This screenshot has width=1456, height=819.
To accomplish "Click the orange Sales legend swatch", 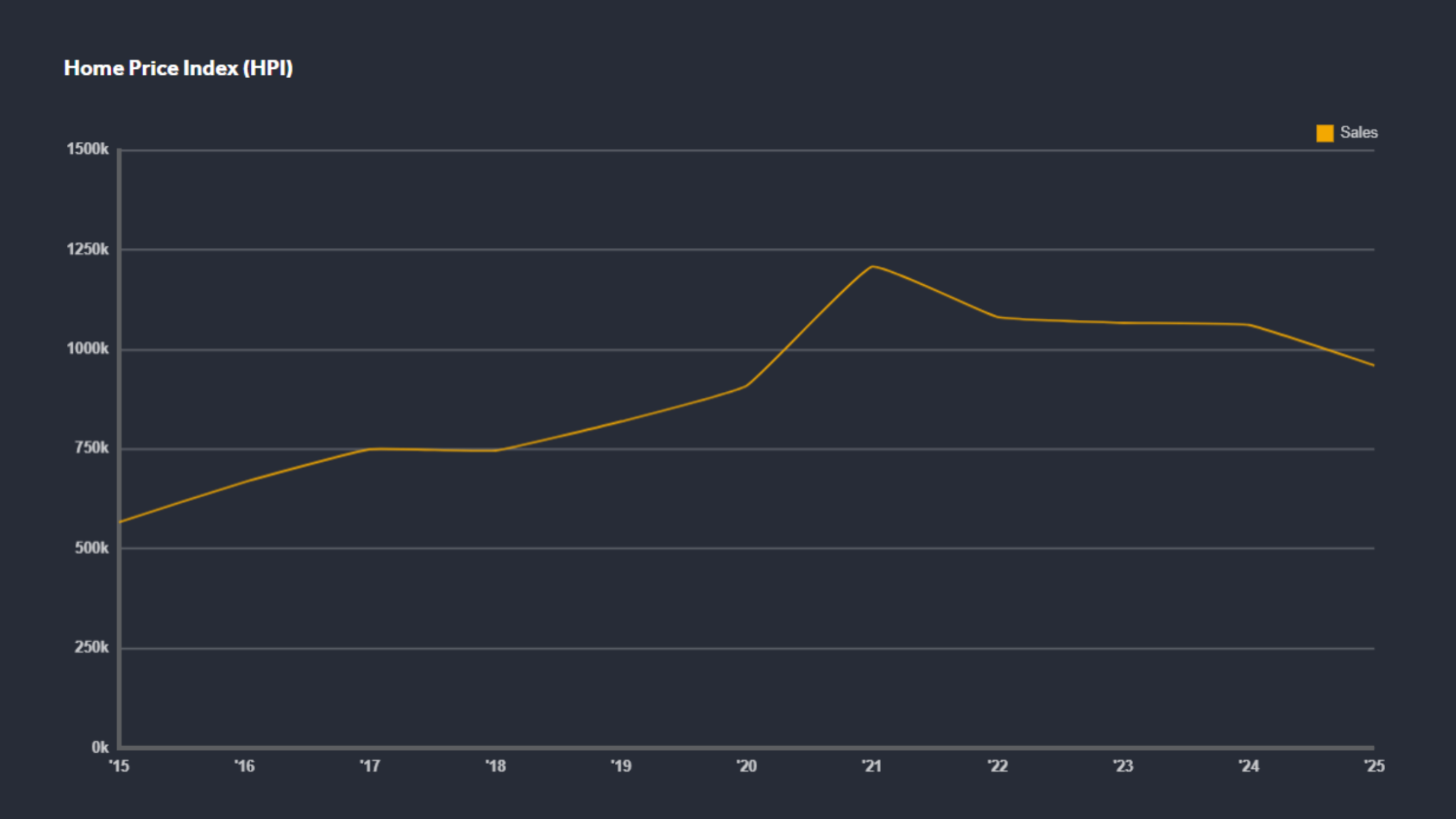I will tap(1324, 133).
